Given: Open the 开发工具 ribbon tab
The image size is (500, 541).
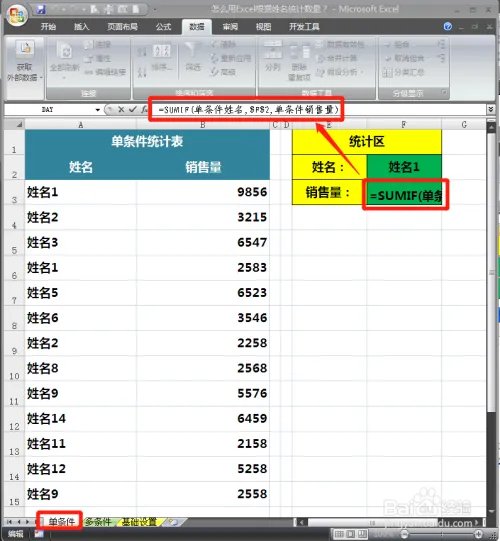Looking at the screenshot, I should coord(304,27).
